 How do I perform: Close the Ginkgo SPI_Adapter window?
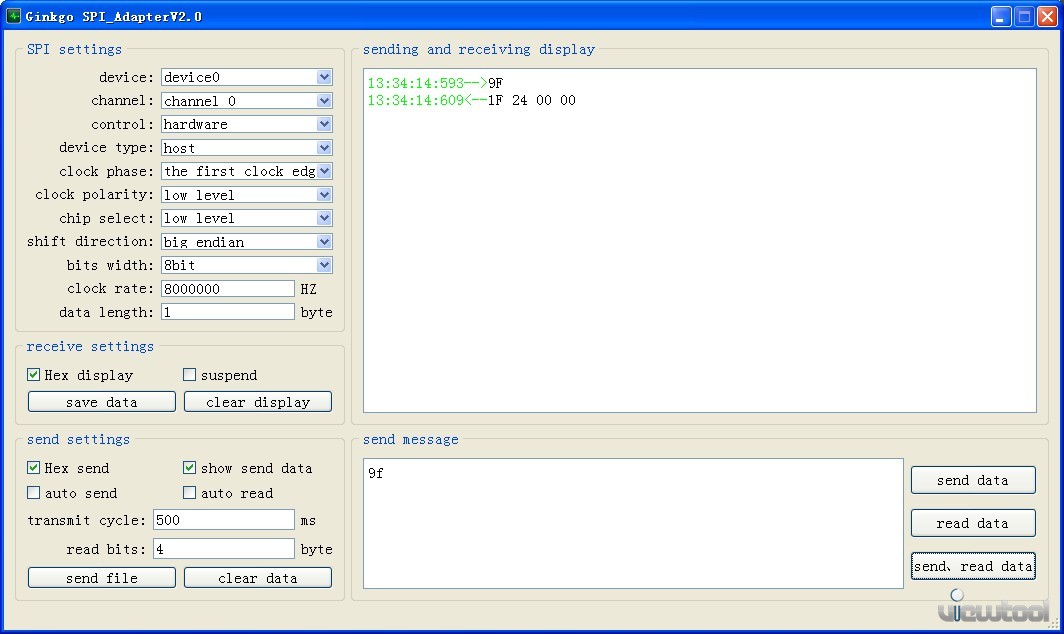1047,16
